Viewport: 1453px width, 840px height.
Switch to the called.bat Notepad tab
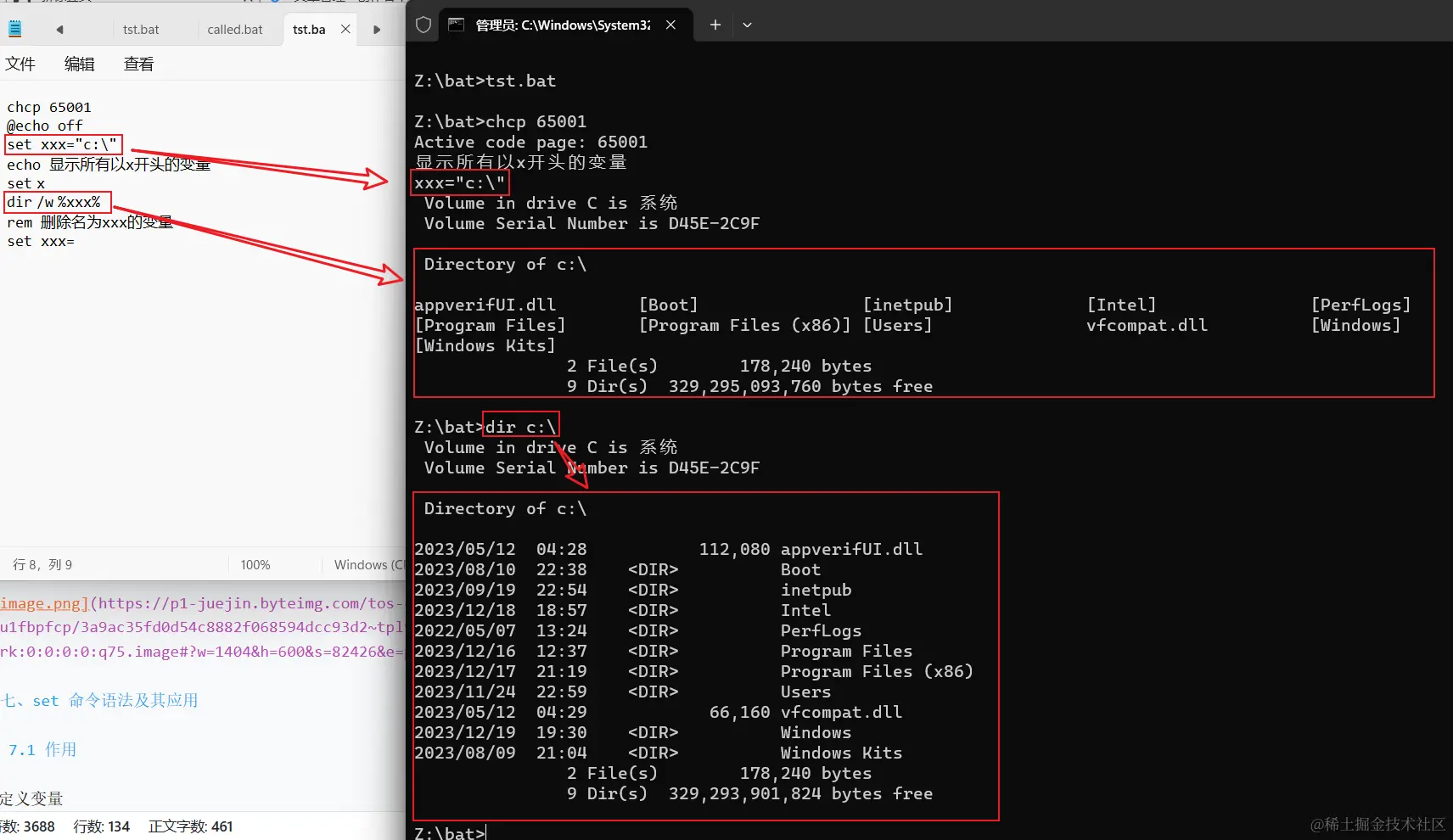tap(235, 29)
